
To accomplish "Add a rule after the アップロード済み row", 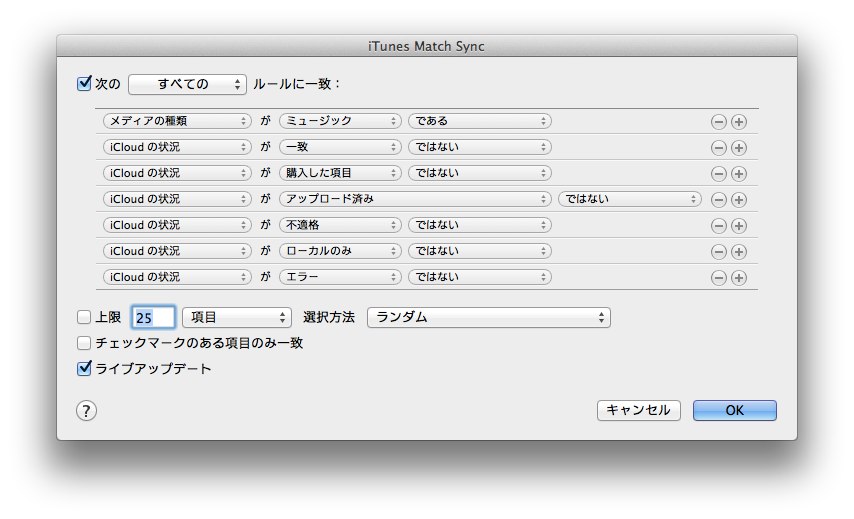I will click(739, 200).
